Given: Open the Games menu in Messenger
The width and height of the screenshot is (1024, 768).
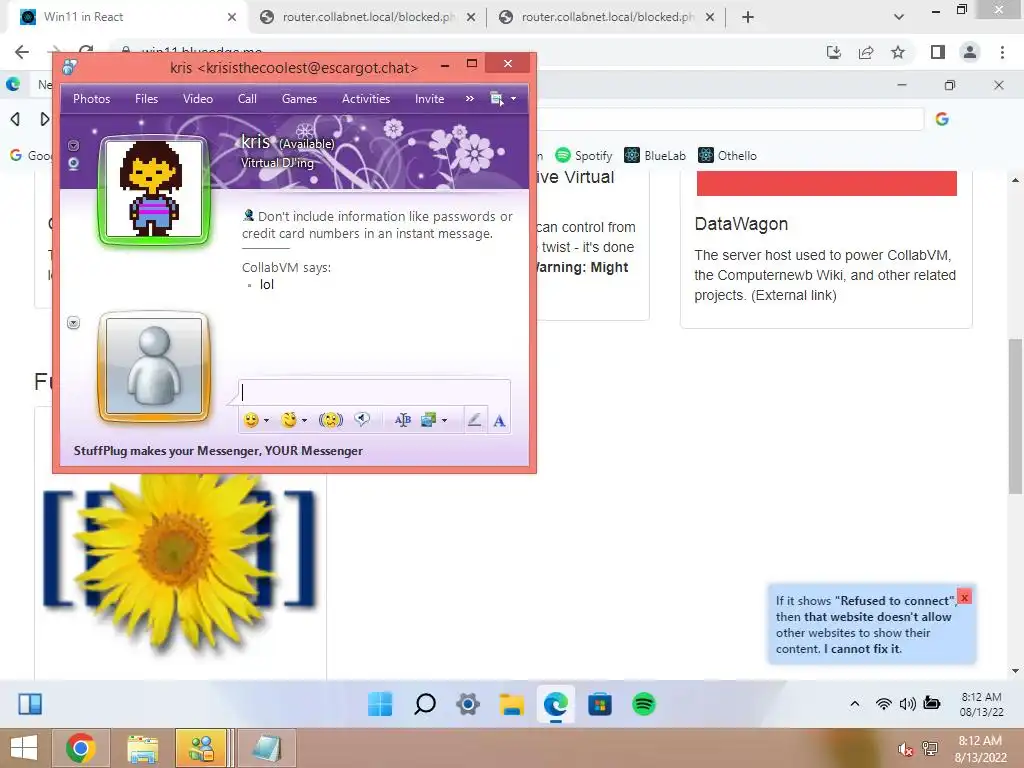Looking at the screenshot, I should click(299, 99).
